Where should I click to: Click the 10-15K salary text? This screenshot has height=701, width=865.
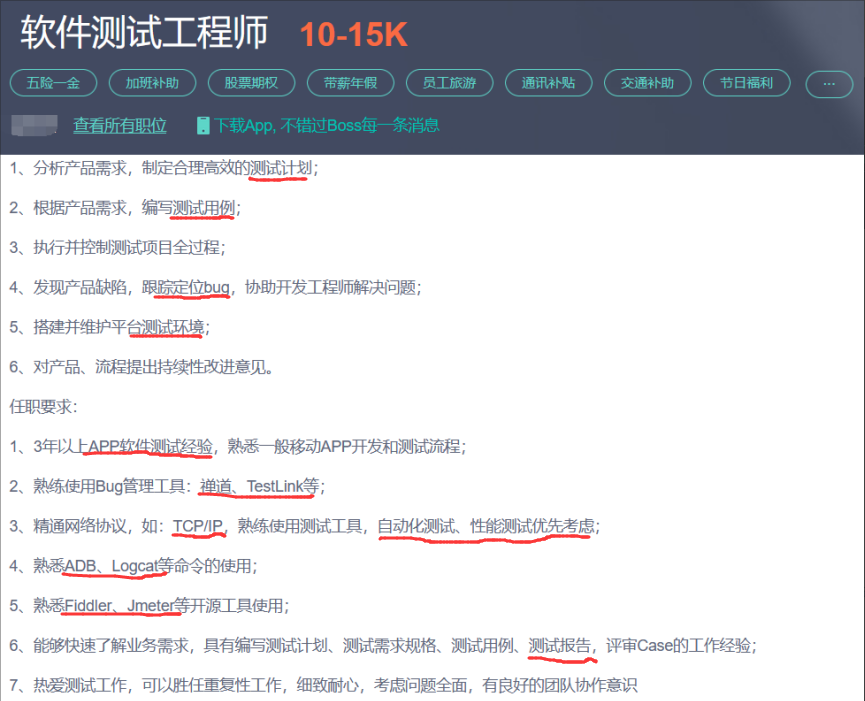(352, 33)
